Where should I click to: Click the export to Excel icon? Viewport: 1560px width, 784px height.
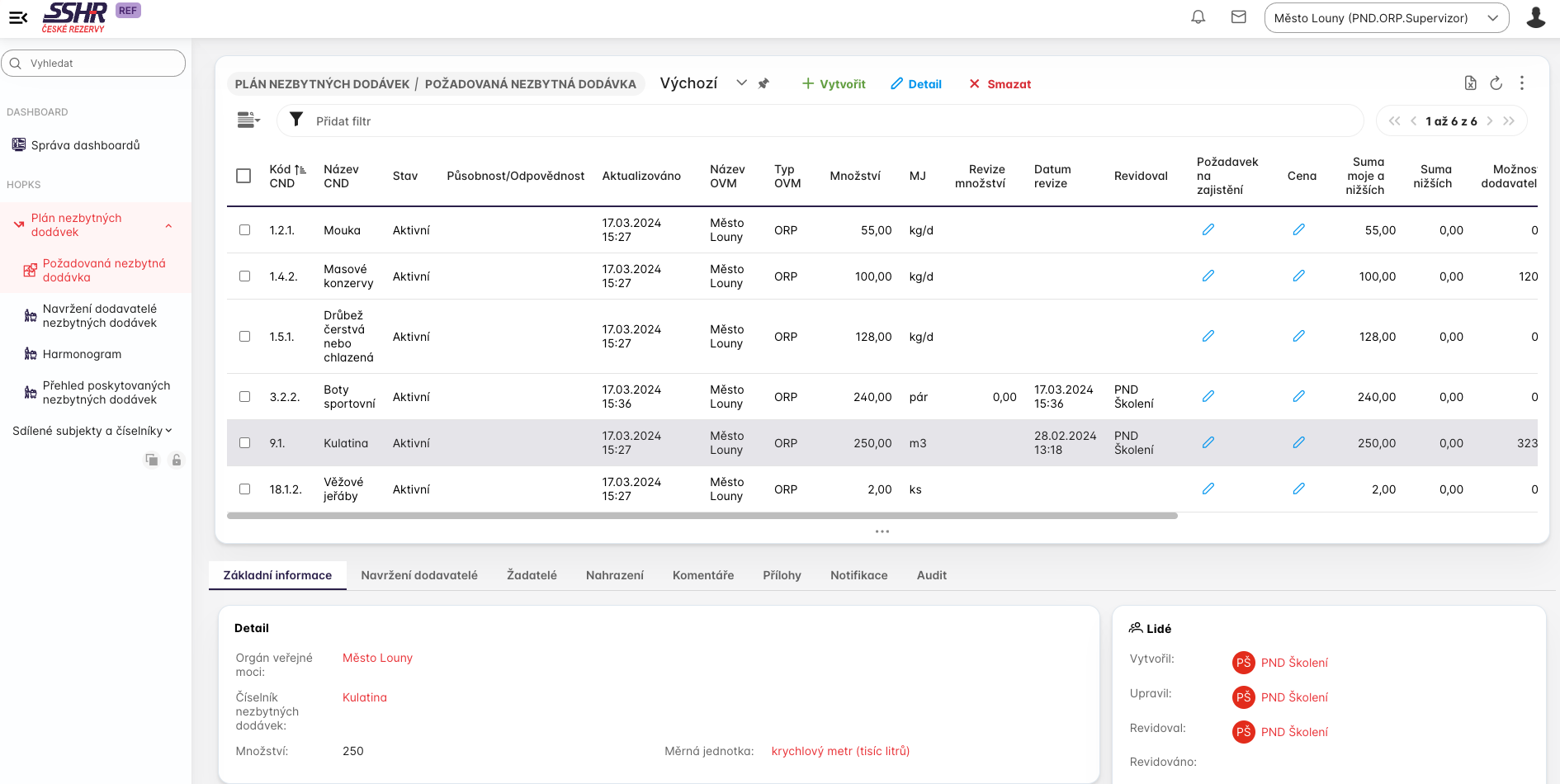click(x=1470, y=83)
